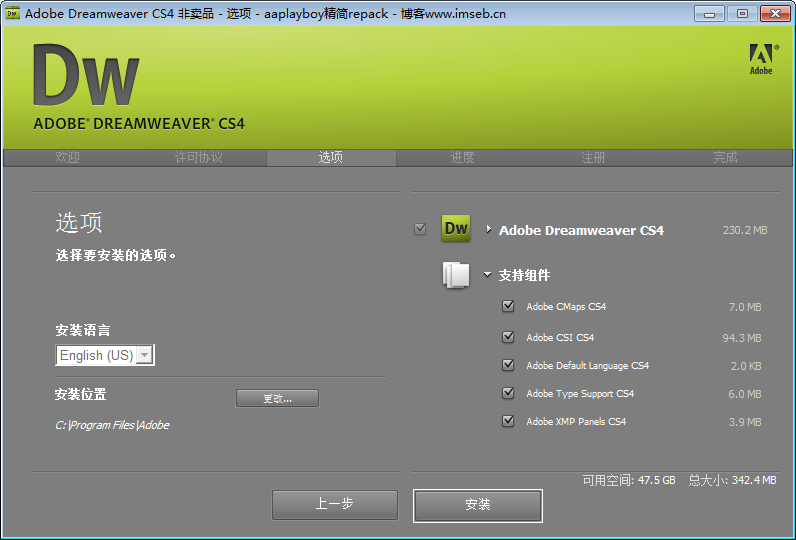Click the 2.0 KB size value
This screenshot has height=540, width=796.
coord(746,366)
